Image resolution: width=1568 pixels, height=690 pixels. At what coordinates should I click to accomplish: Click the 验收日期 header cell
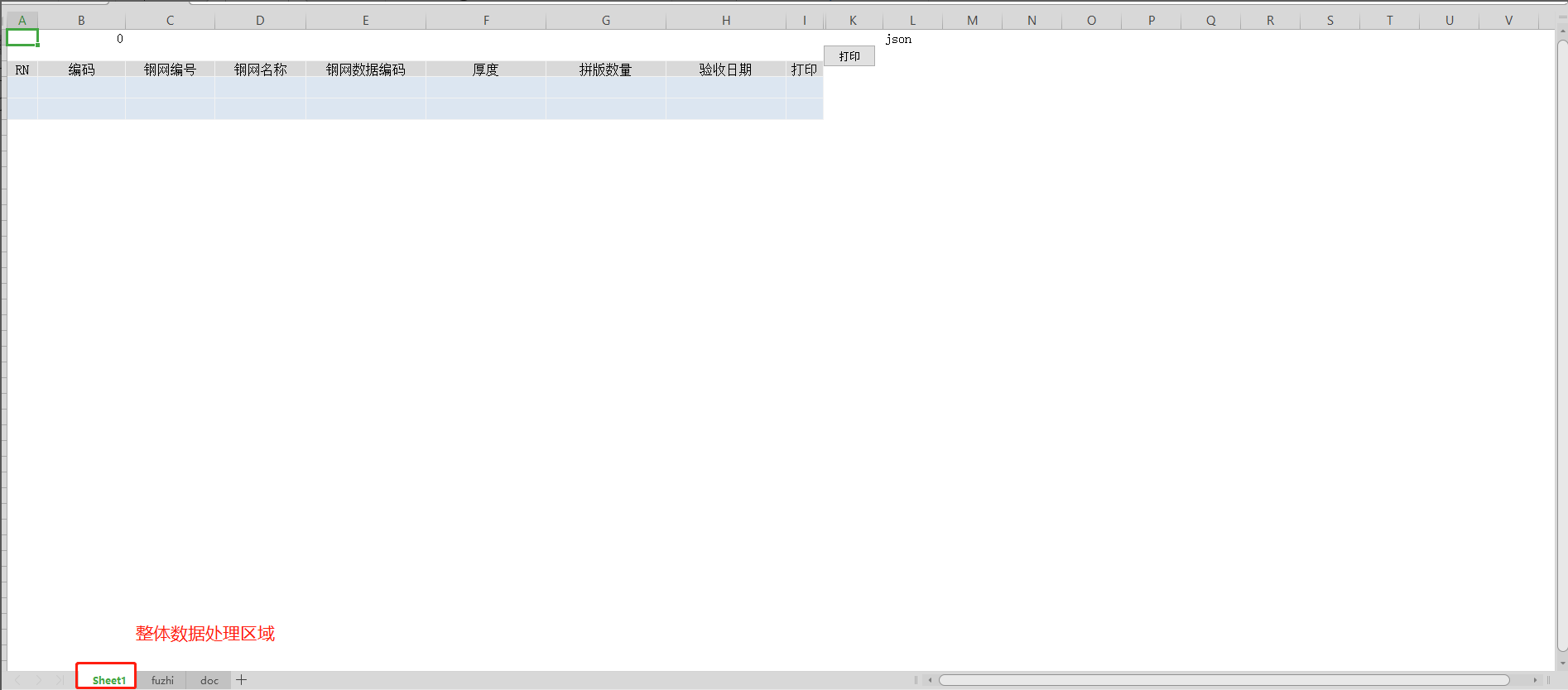(725, 69)
